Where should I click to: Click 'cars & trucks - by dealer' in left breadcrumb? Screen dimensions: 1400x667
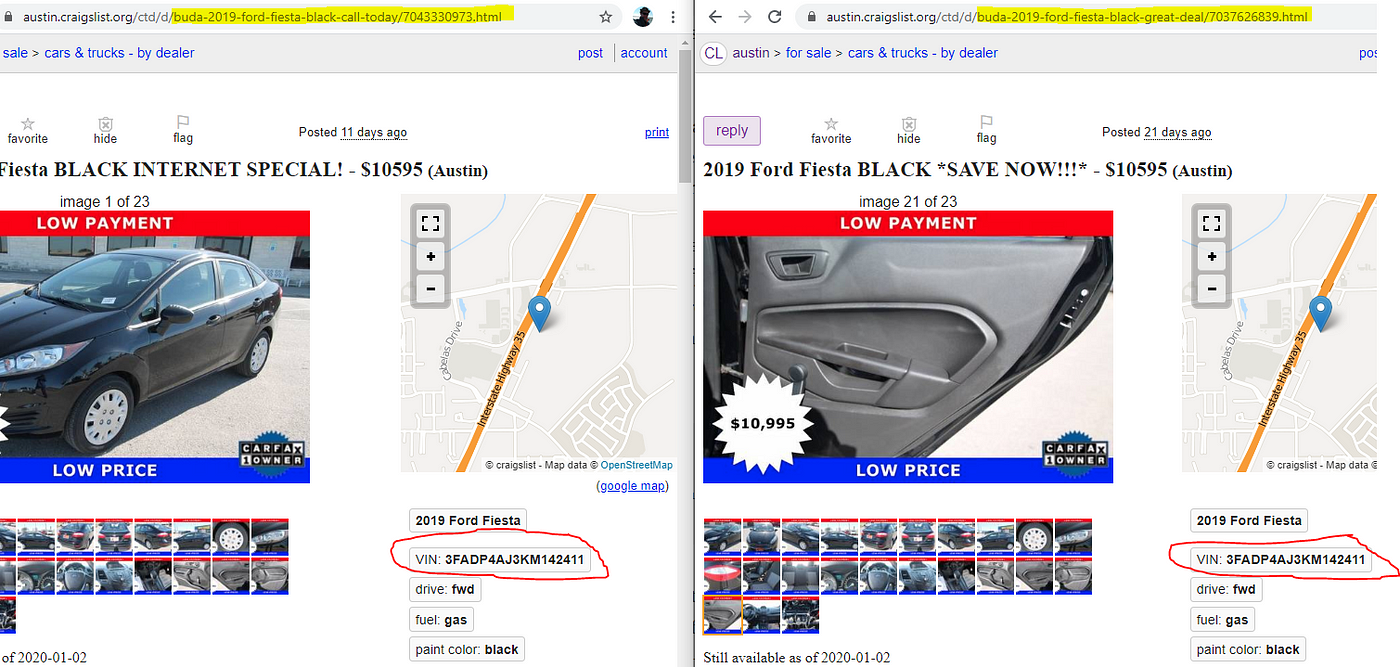(x=119, y=53)
